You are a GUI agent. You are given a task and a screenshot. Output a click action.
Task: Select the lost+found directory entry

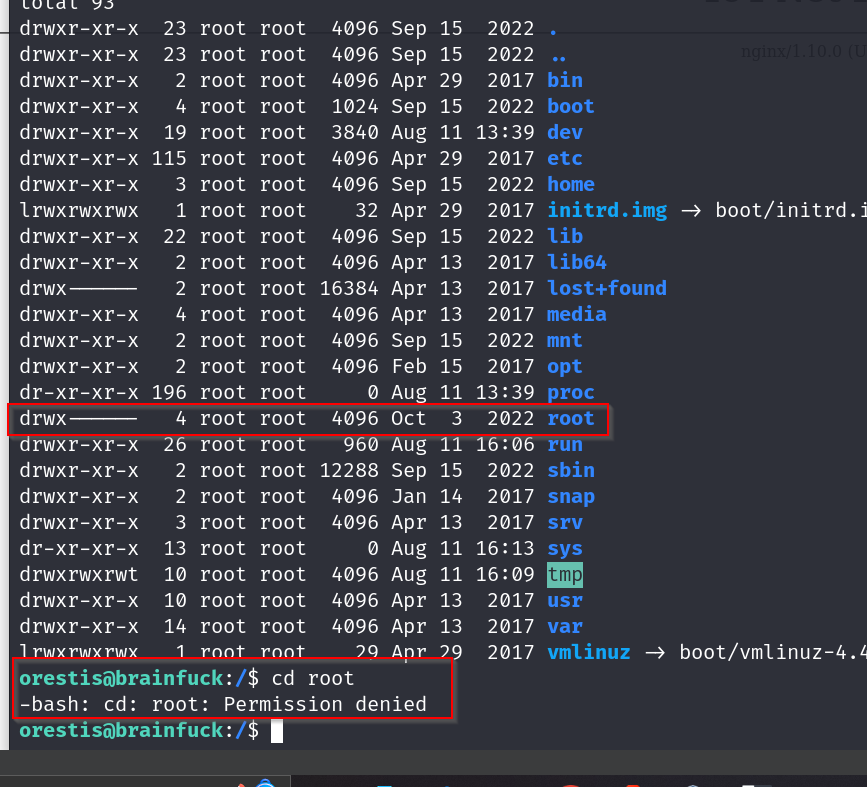pyautogui.click(x=607, y=288)
